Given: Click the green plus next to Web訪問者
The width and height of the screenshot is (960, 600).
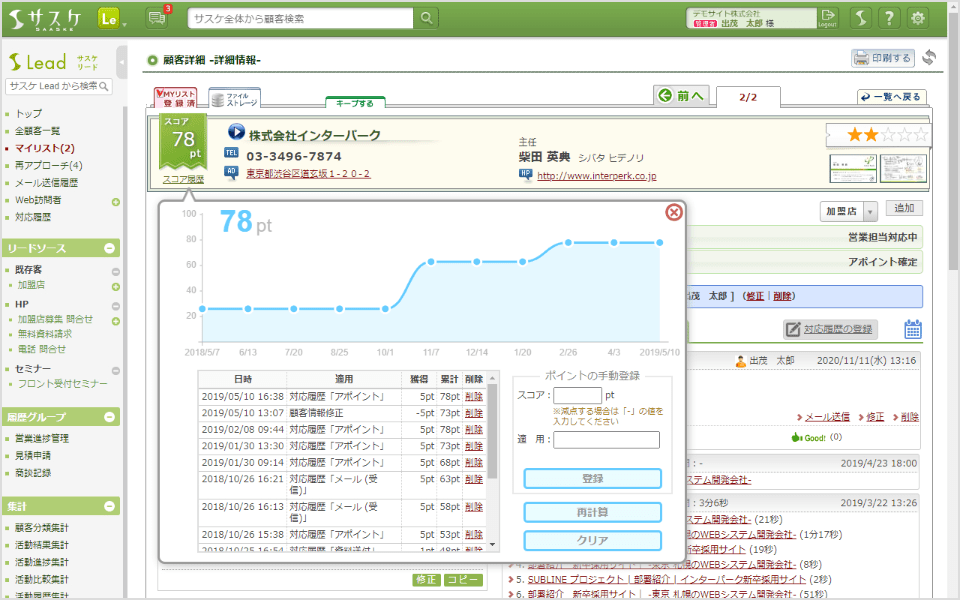Looking at the screenshot, I should pos(116,202).
